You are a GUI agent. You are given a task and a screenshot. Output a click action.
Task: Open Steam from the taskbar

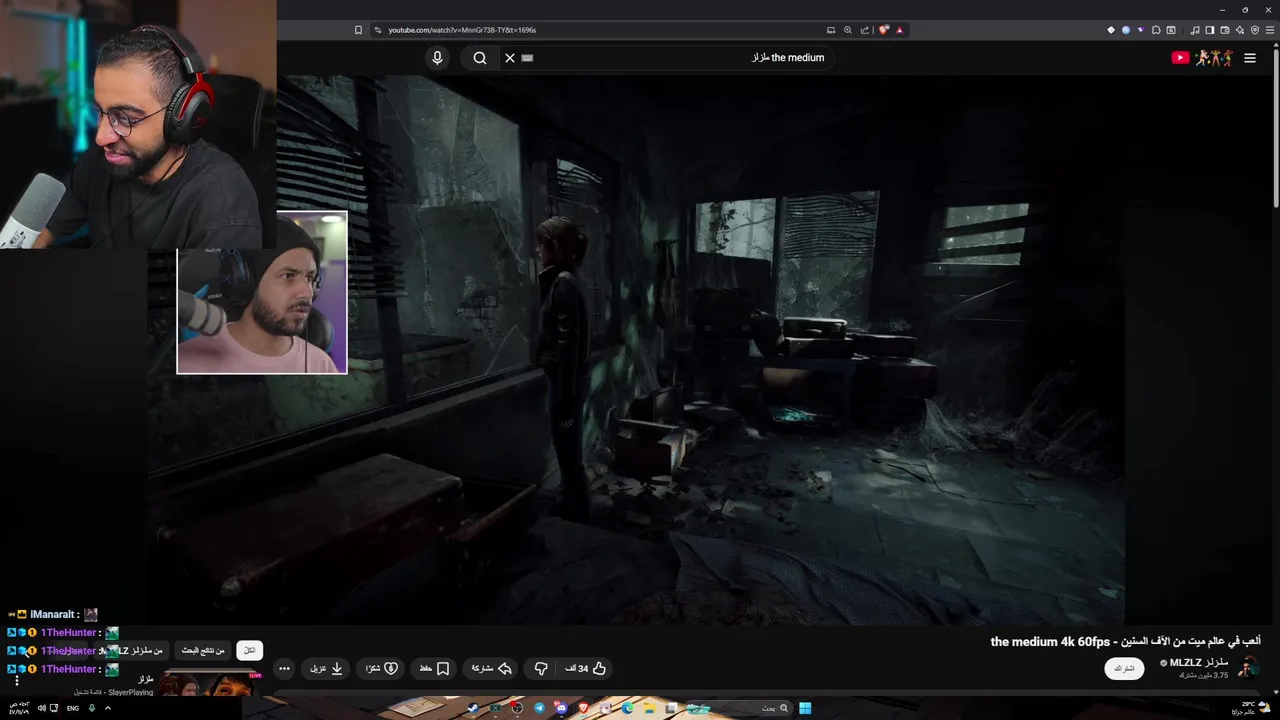473,708
